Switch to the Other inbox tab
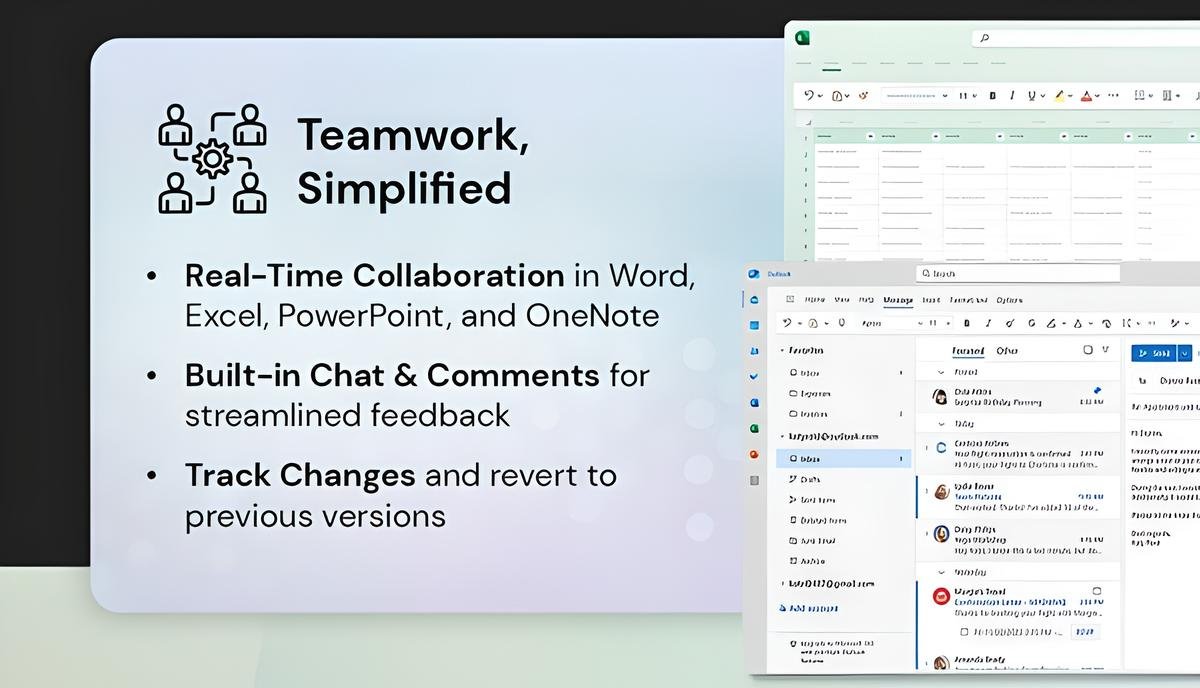1200x688 pixels. [1007, 351]
